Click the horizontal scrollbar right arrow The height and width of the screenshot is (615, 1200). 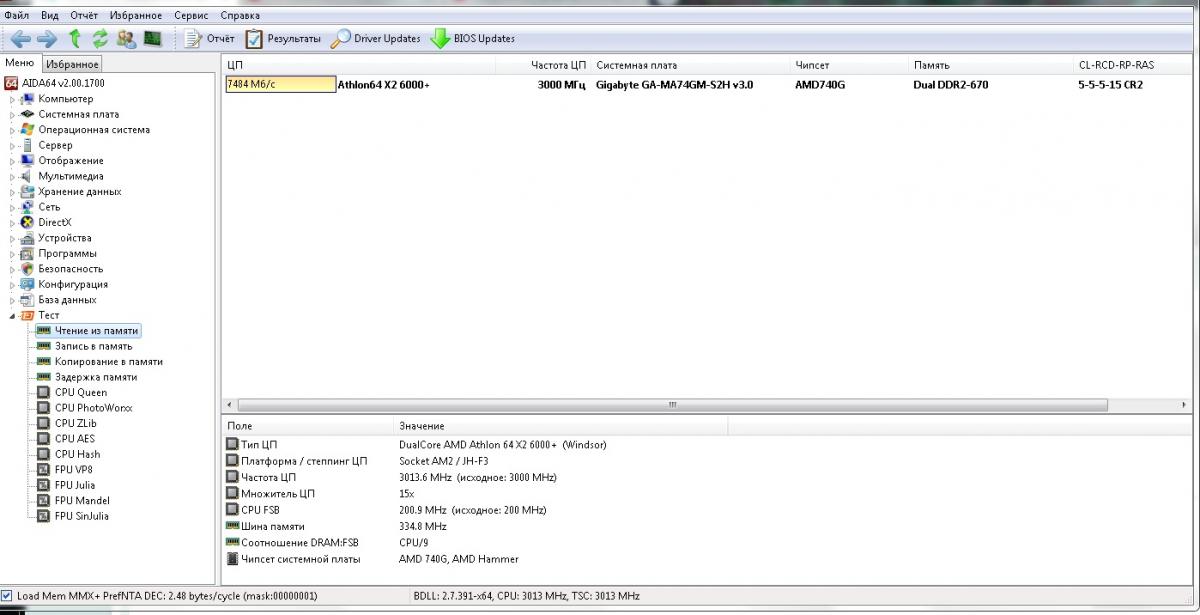tap(1186, 405)
